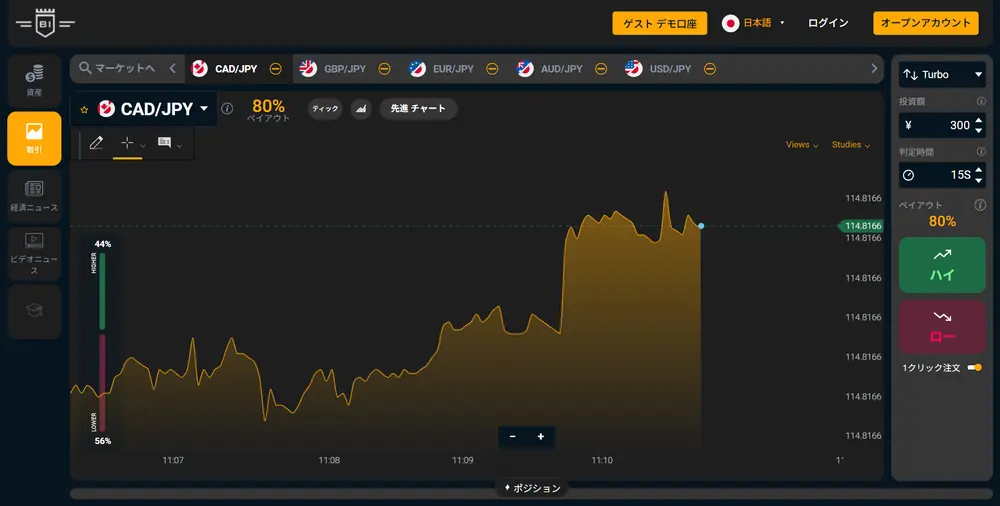Open the 資産 (assets) sidebar icon
The image size is (1000, 506).
[x=34, y=80]
